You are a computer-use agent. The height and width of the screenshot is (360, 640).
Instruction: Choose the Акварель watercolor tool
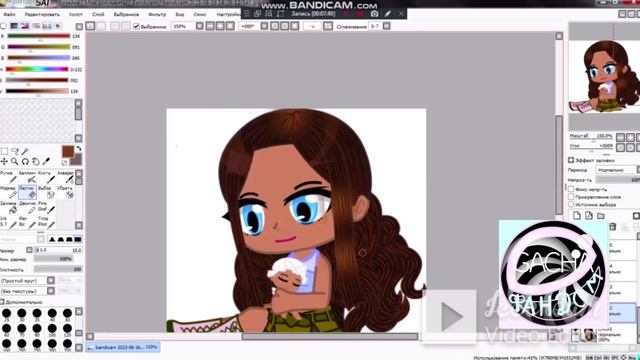pos(65,177)
